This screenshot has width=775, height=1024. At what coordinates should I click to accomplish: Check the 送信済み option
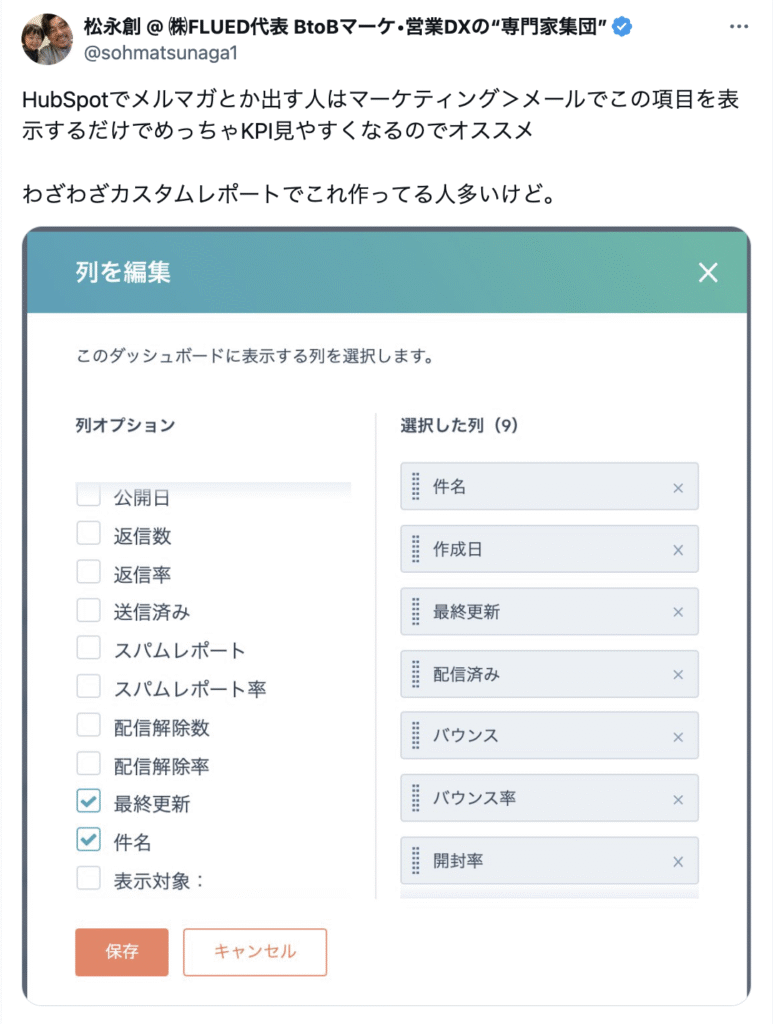[88, 610]
